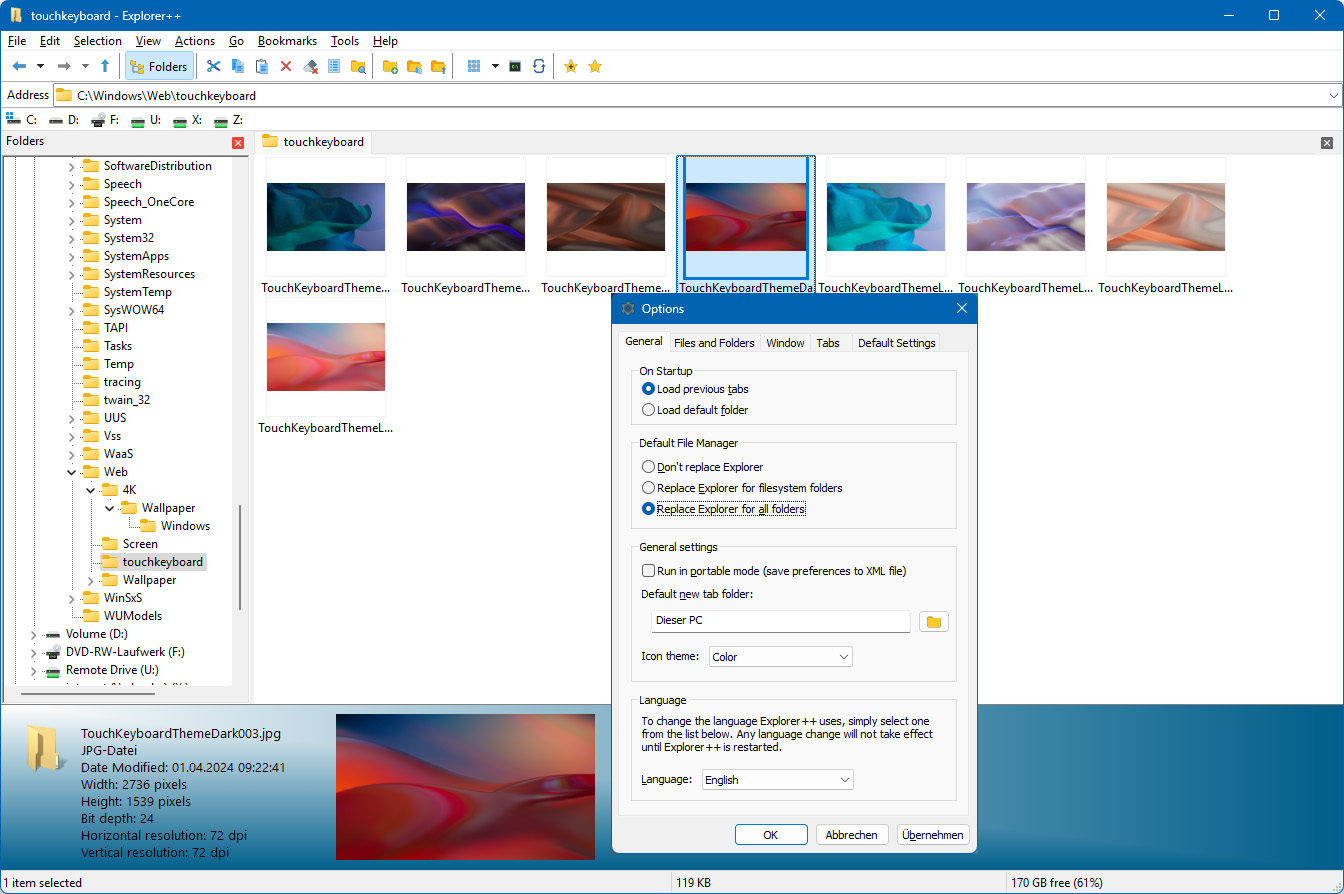
Task: Click the Paste clipboard toolbar icon
Action: point(262,66)
